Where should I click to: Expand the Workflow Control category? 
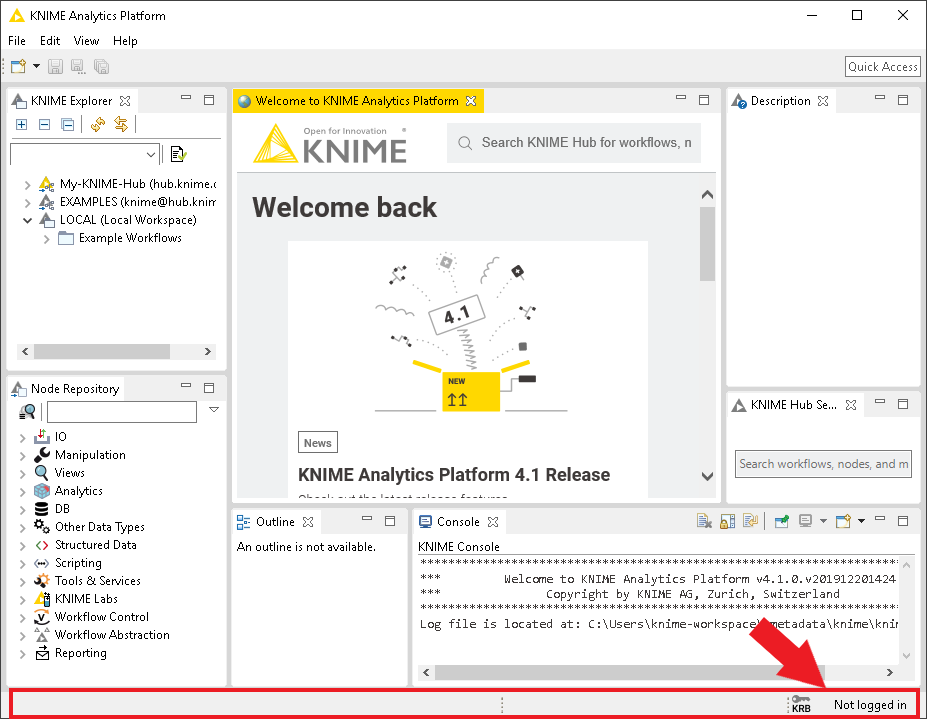click(x=22, y=618)
